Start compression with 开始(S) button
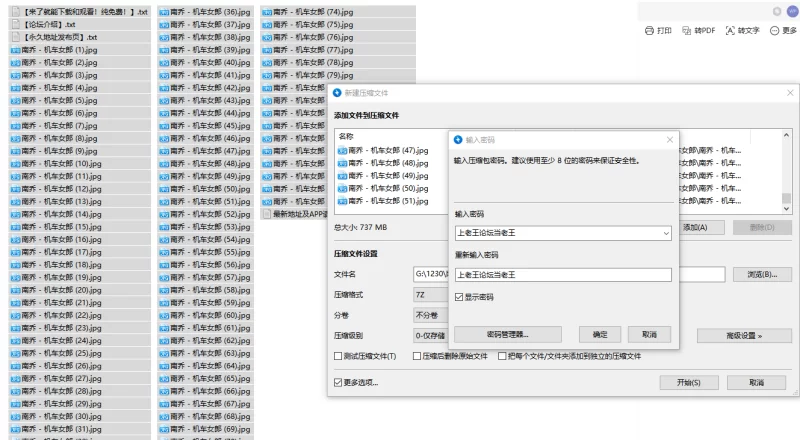 pos(689,382)
